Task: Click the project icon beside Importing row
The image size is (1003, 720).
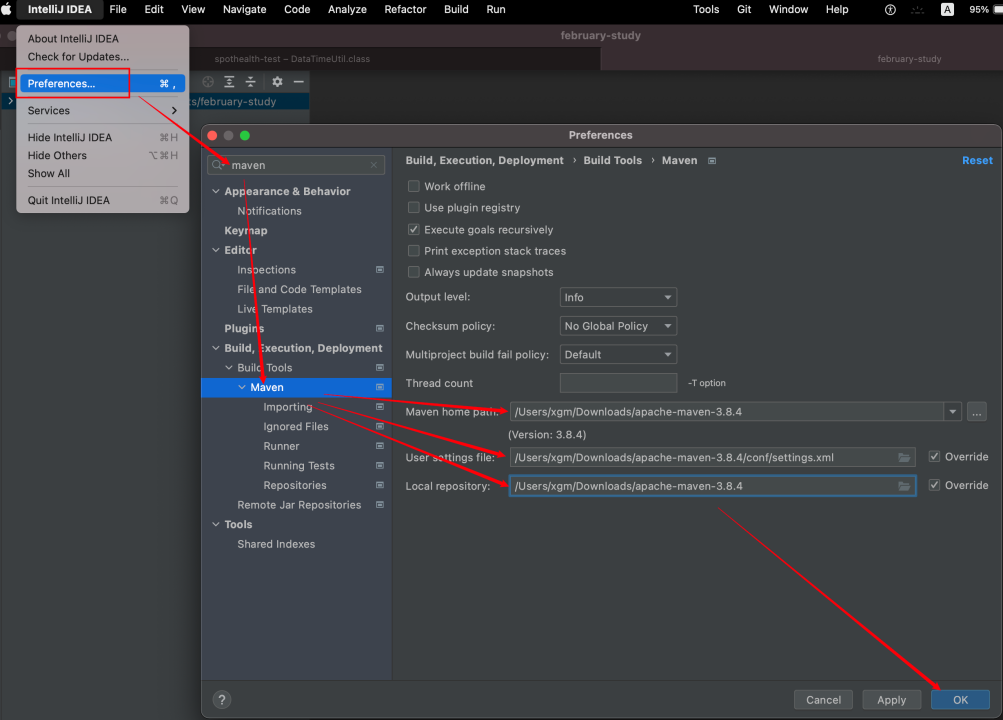Action: tap(380, 407)
